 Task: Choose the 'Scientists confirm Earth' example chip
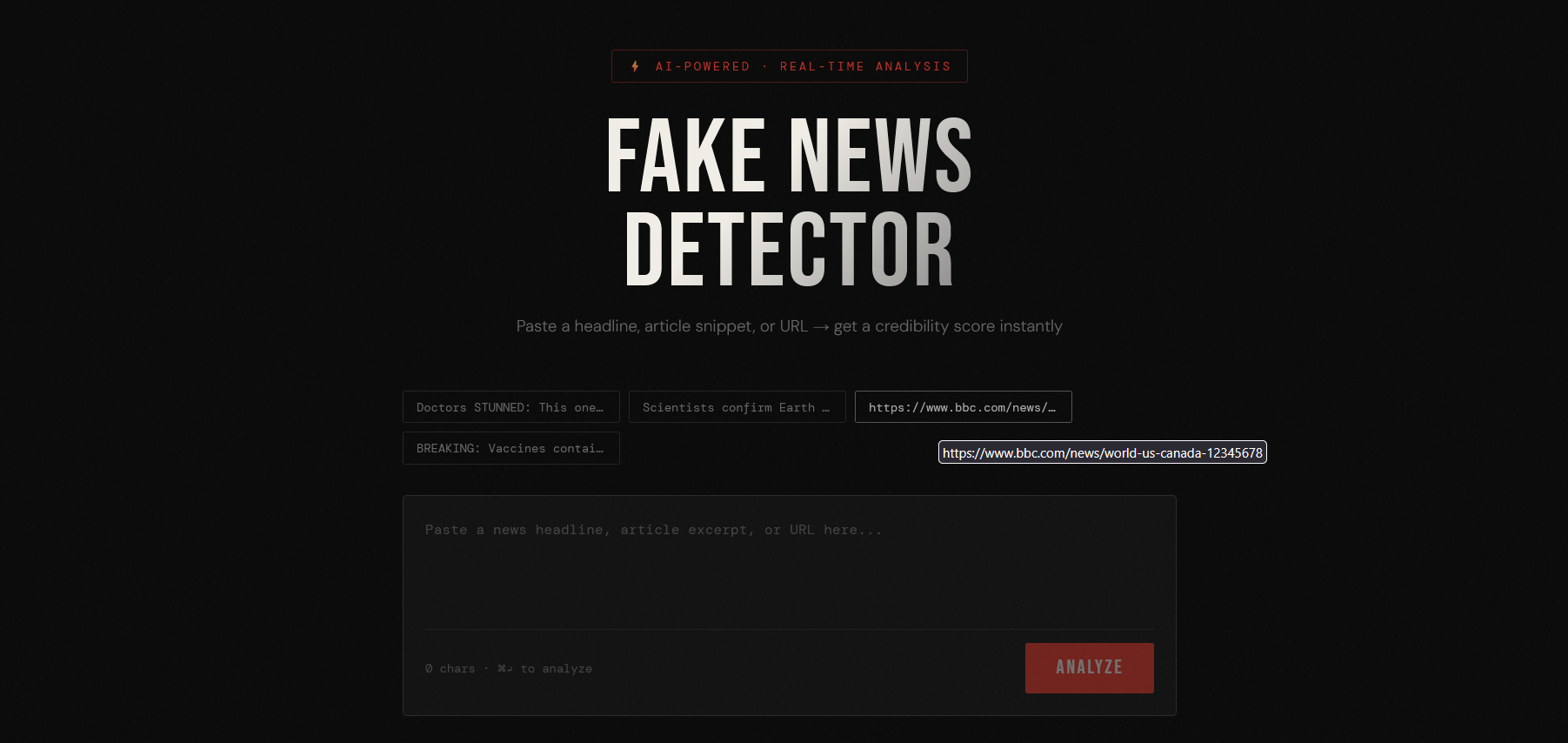(737, 407)
